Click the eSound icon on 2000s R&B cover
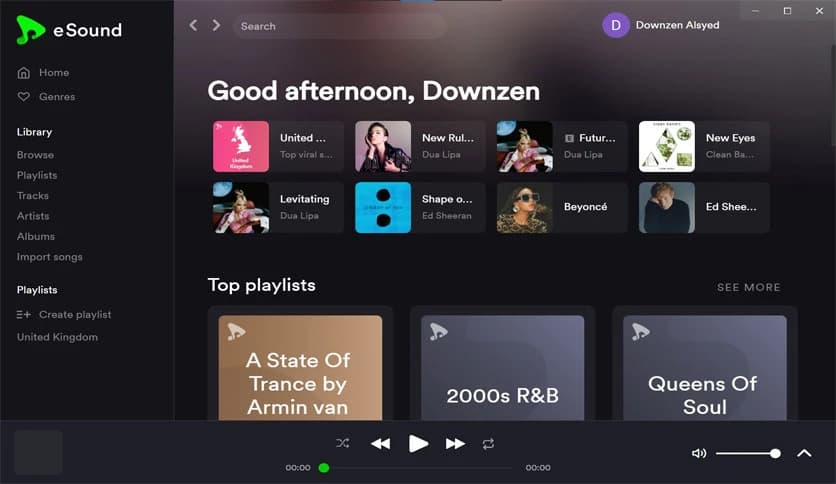The width and height of the screenshot is (836, 484). coord(438,332)
